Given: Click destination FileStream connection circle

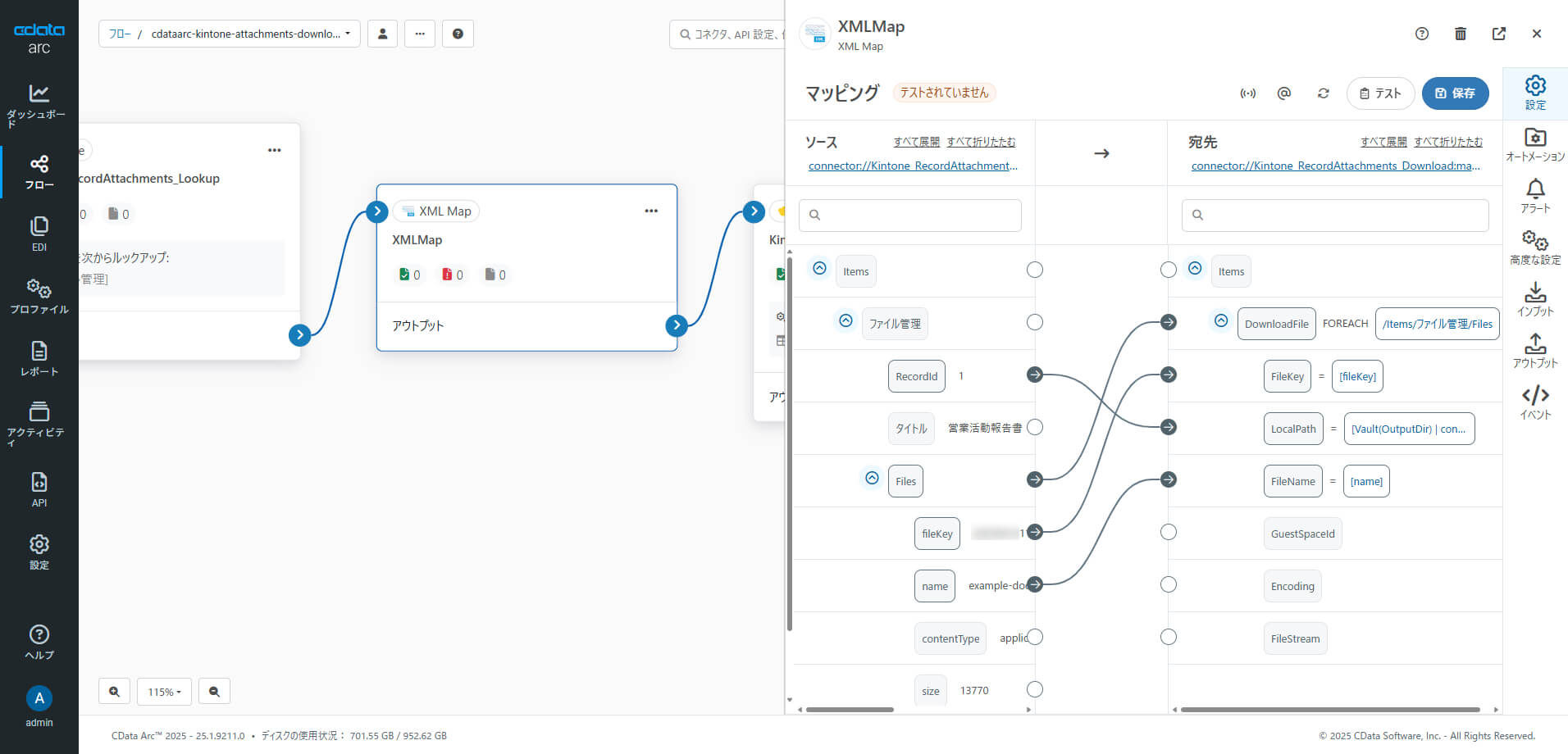Looking at the screenshot, I should 1169,637.
